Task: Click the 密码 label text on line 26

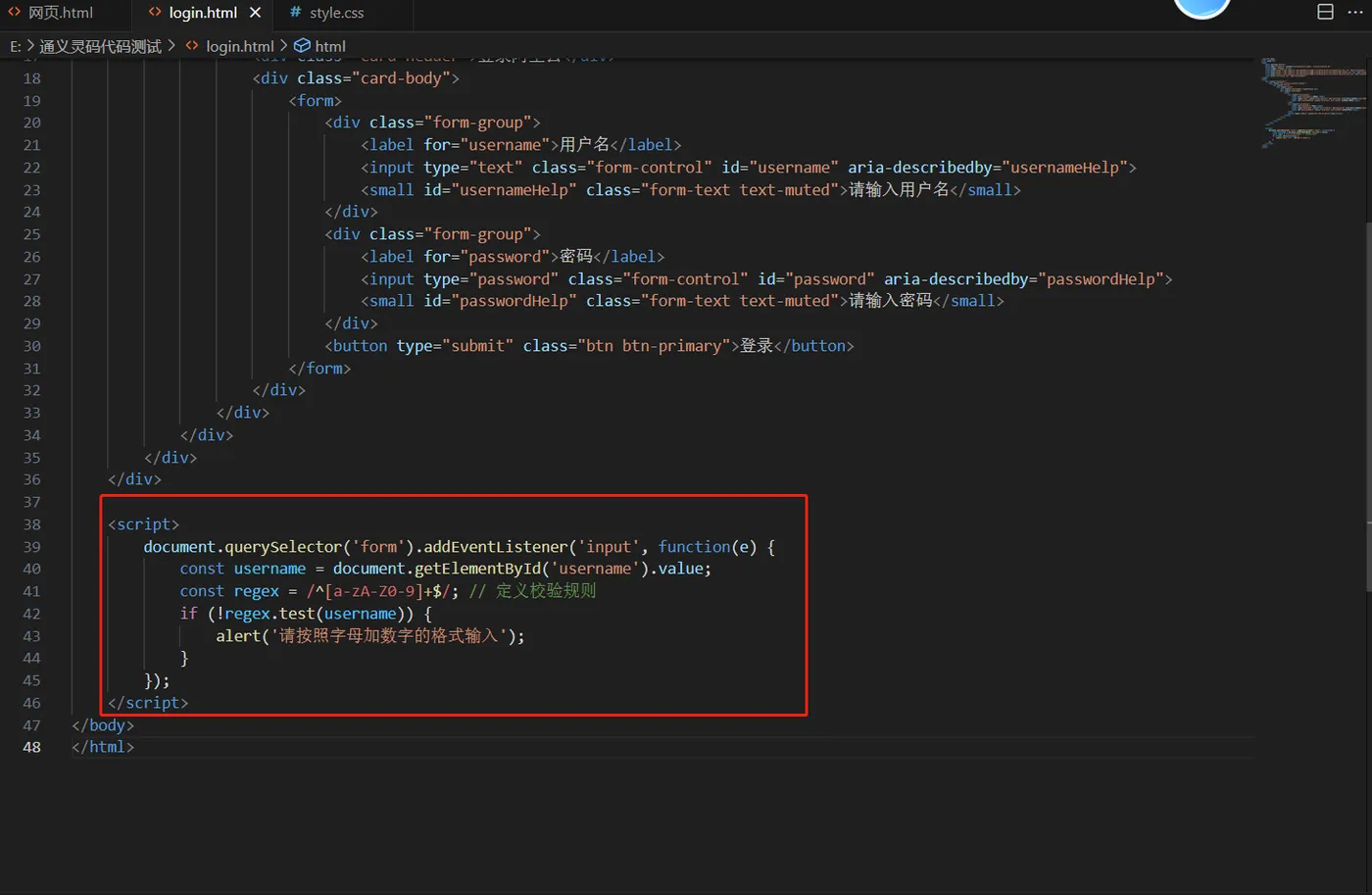Action: point(576,257)
